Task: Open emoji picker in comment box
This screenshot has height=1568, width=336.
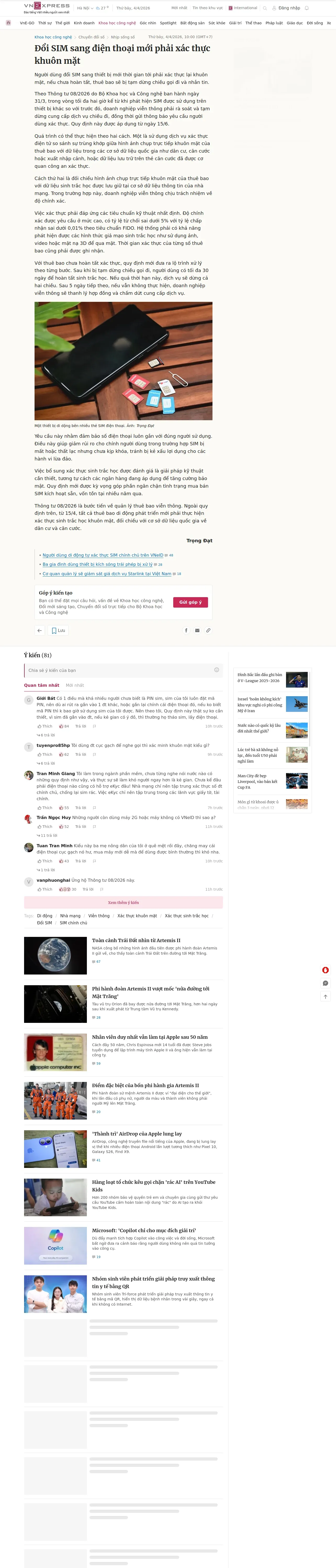Action: pyautogui.click(x=216, y=670)
